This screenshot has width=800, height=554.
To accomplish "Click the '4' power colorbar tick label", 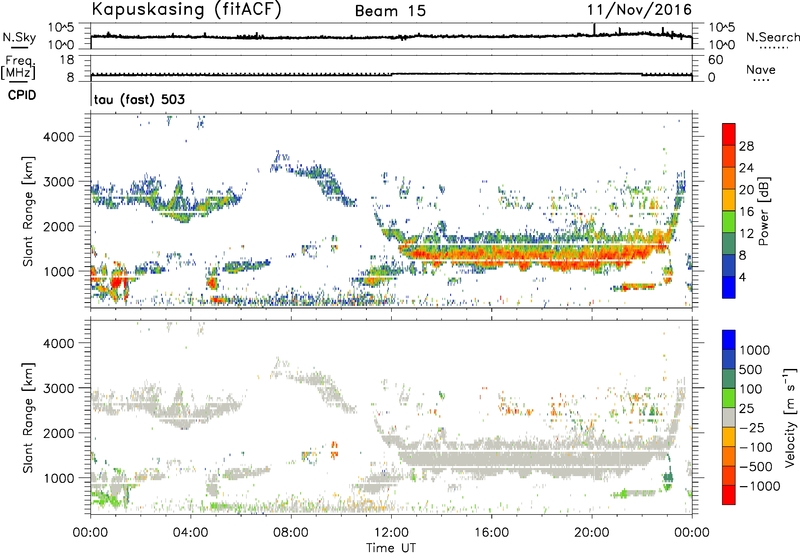I will pyautogui.click(x=743, y=277).
